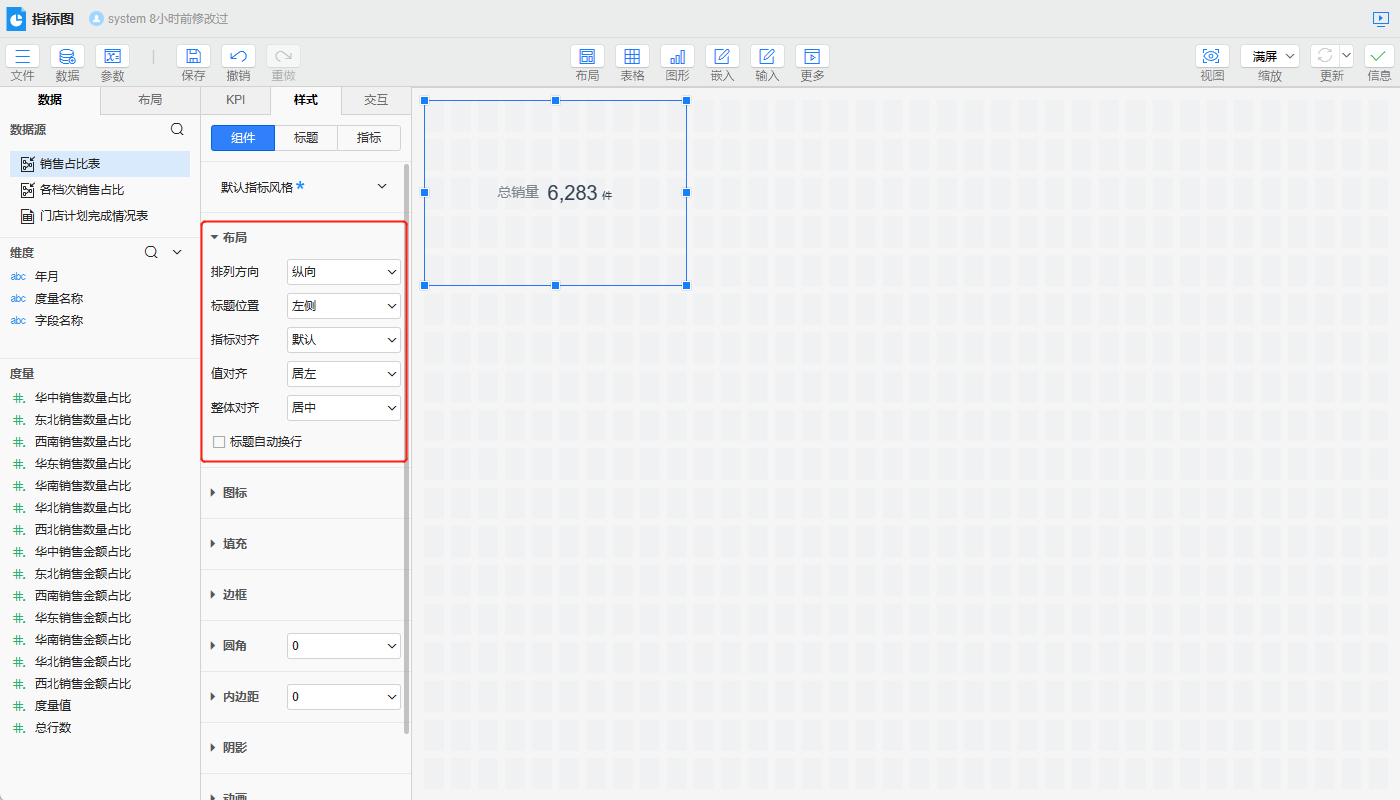Screen dimensions: 1400x800
Task: Click the 撤销 undo icon
Action: (x=238, y=57)
